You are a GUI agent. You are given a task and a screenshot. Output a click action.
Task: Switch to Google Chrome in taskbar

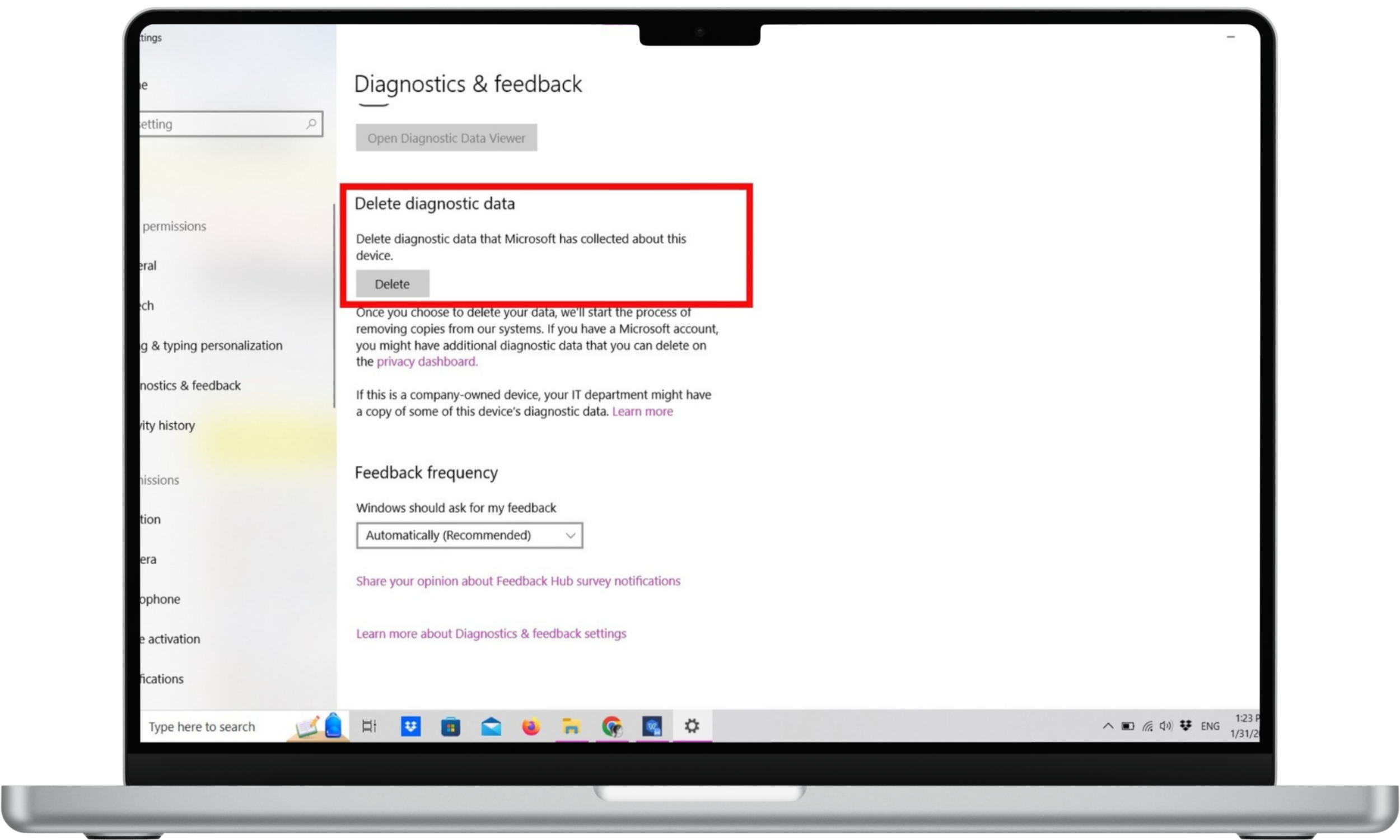[x=612, y=726]
